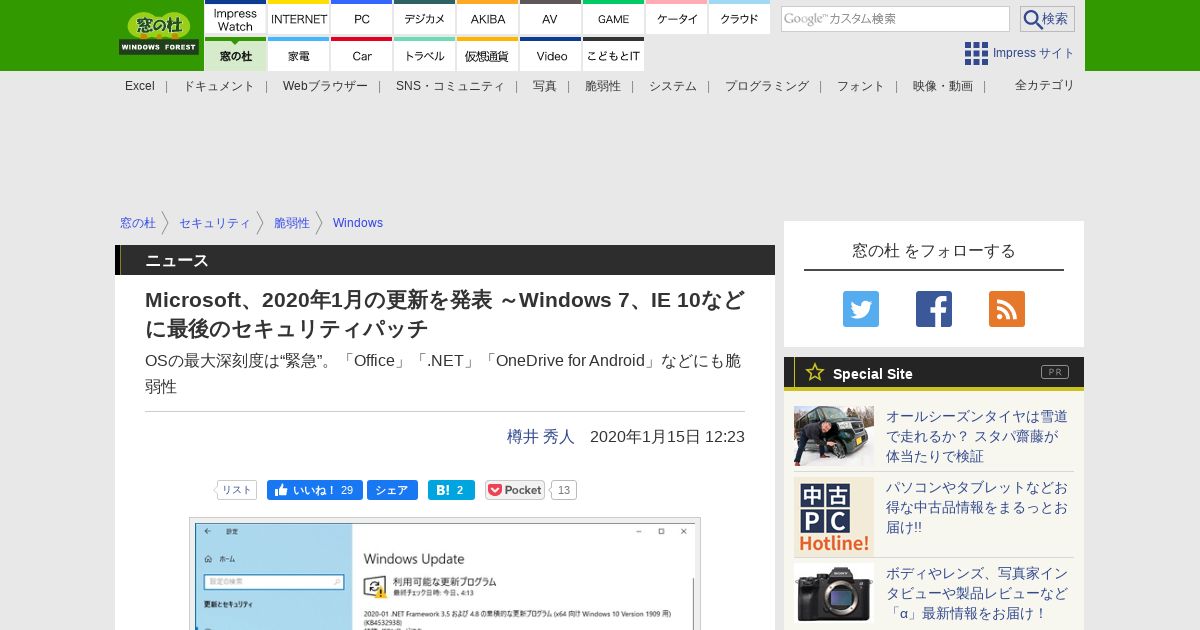Open the INTERNET tab

click(299, 19)
